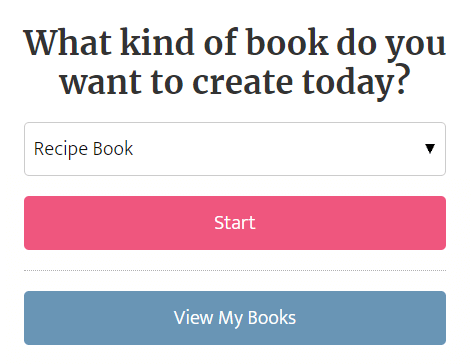Show book type options list

[x=235, y=149]
